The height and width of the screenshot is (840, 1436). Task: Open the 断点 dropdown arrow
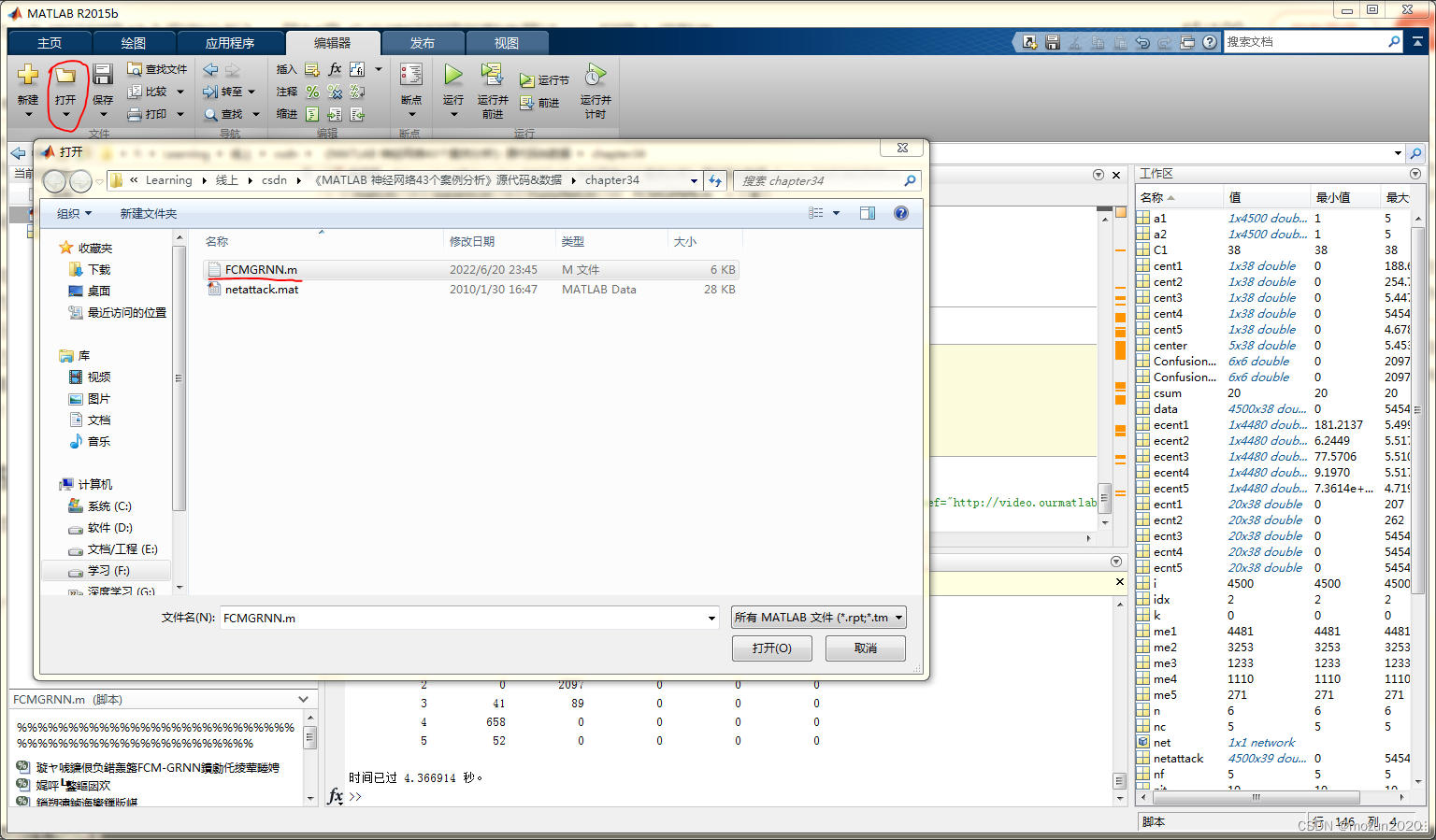point(411,115)
